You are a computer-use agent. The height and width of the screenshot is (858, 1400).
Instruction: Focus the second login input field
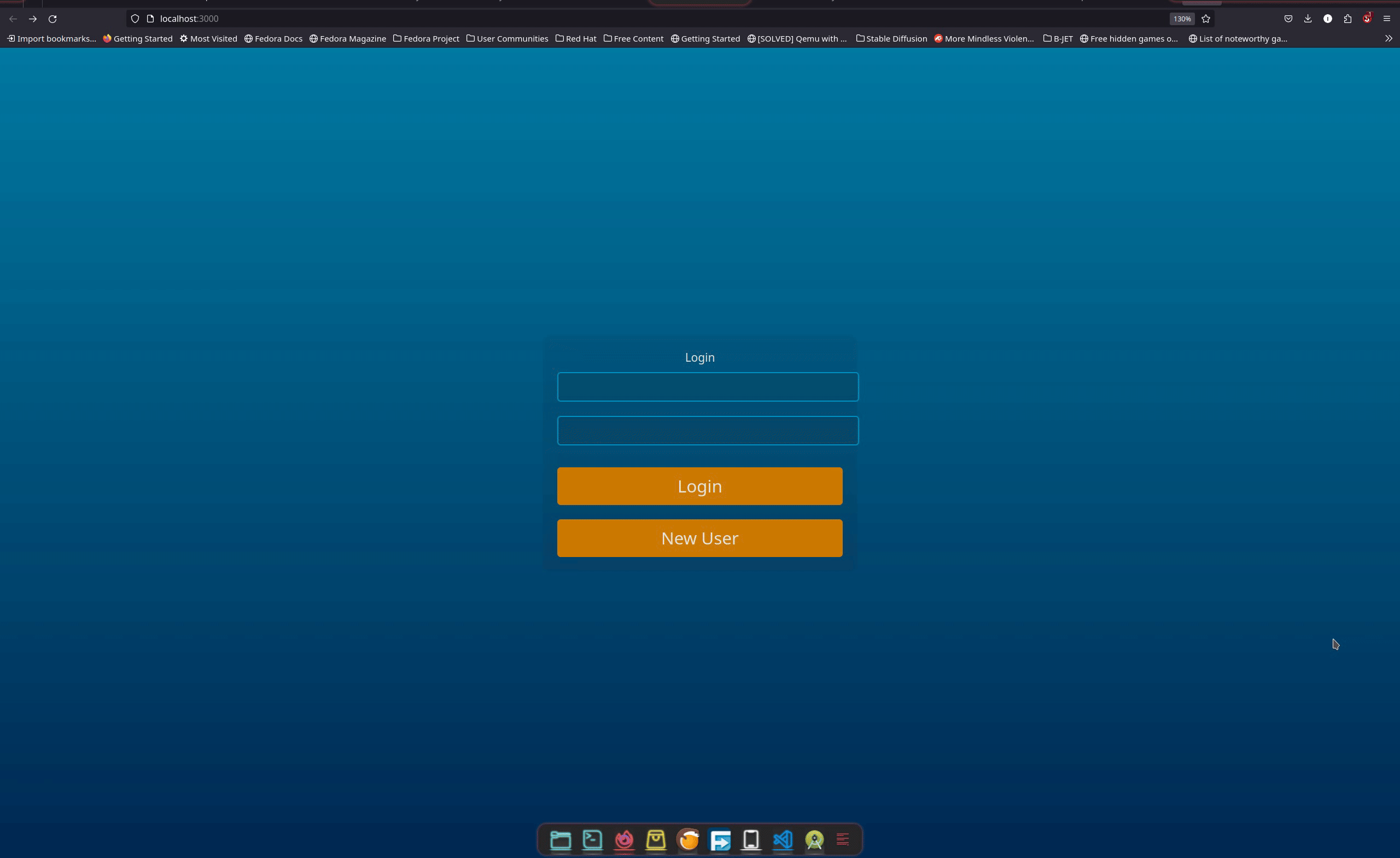click(708, 431)
